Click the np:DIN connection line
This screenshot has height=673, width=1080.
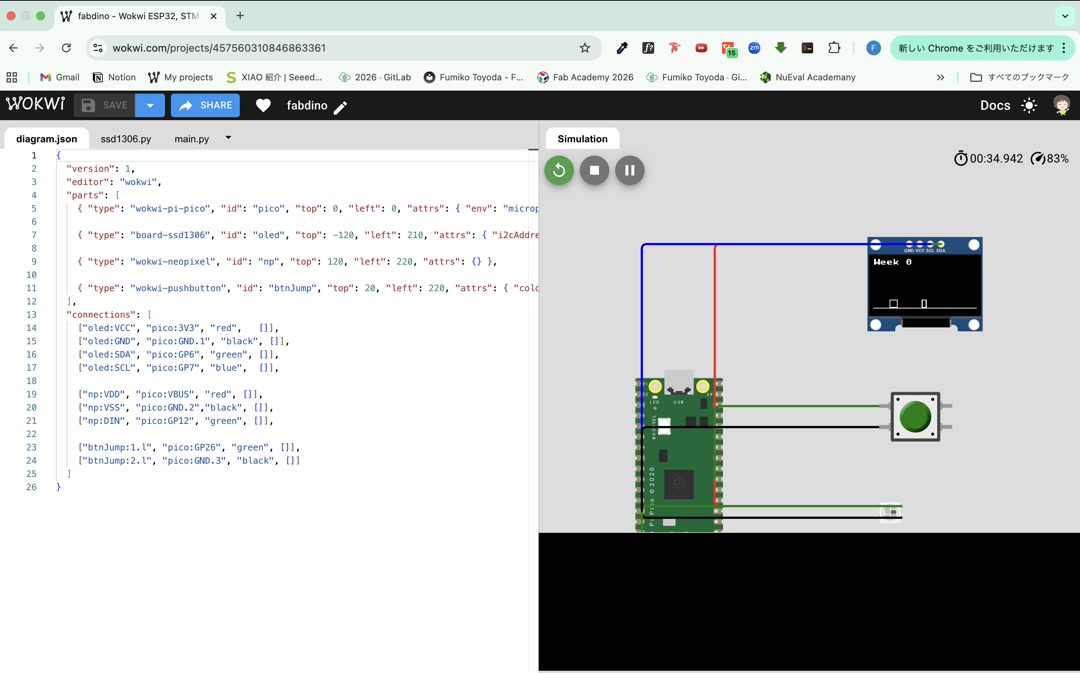tap(176, 421)
